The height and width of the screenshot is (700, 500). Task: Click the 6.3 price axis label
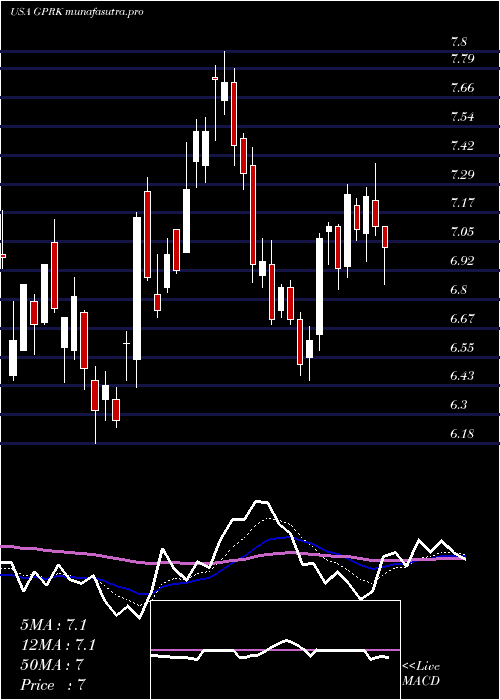pyautogui.click(x=459, y=405)
